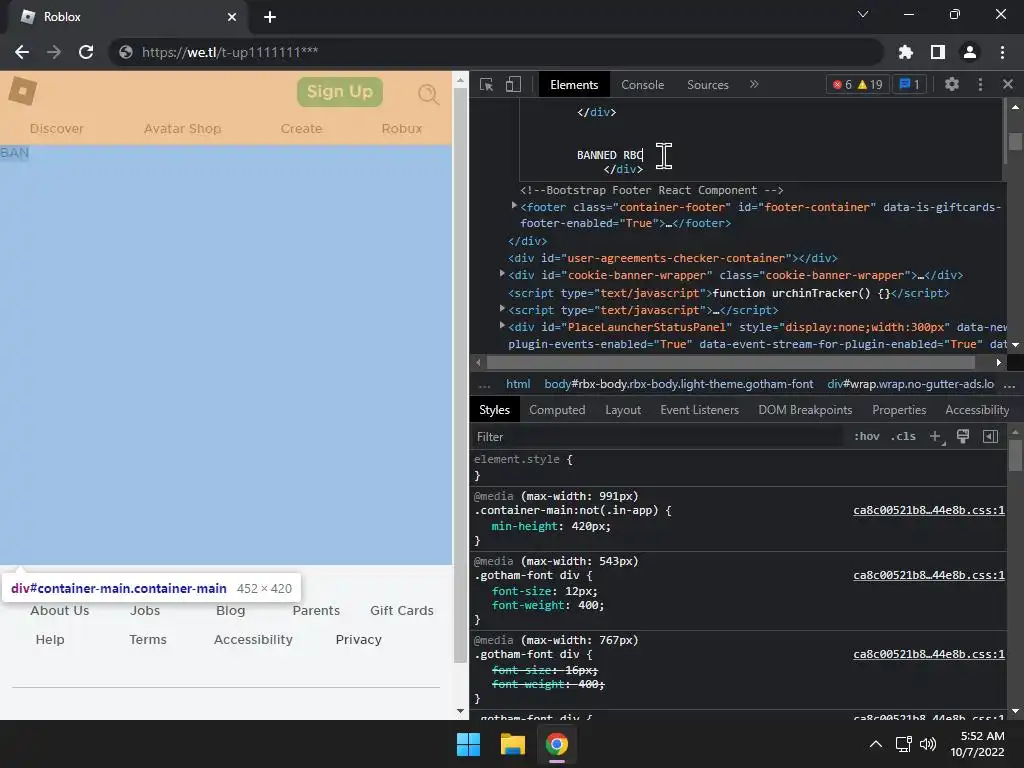Select div#wrap in the breadcrumb

910,384
